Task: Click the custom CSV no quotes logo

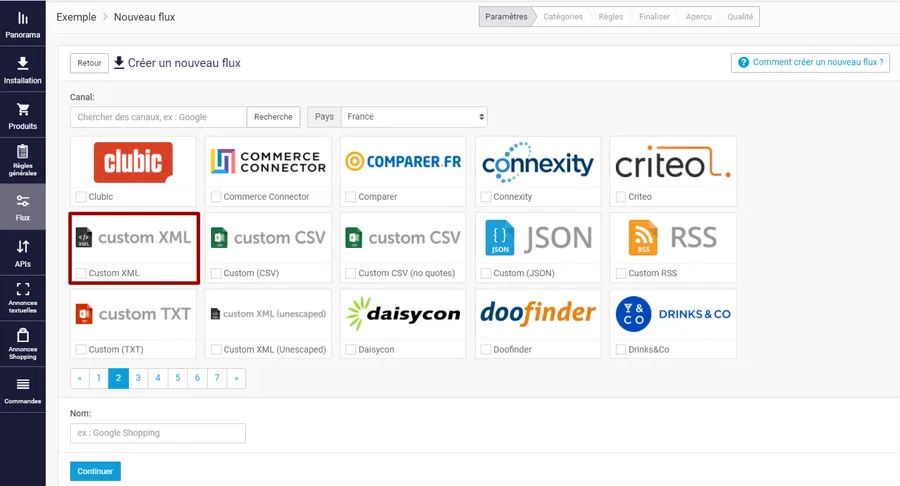Action: (403, 238)
